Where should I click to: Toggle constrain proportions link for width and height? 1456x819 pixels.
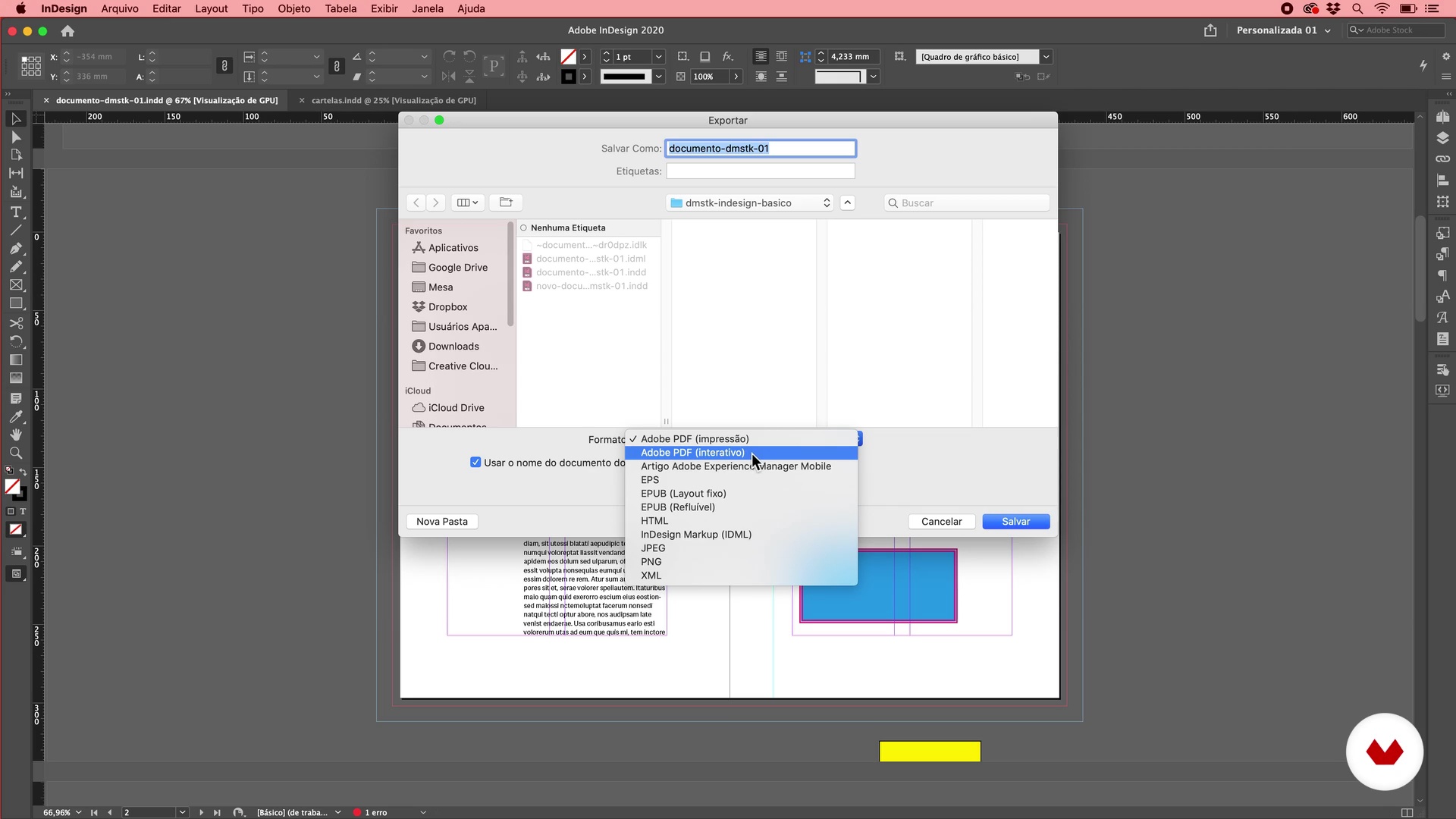click(x=224, y=66)
